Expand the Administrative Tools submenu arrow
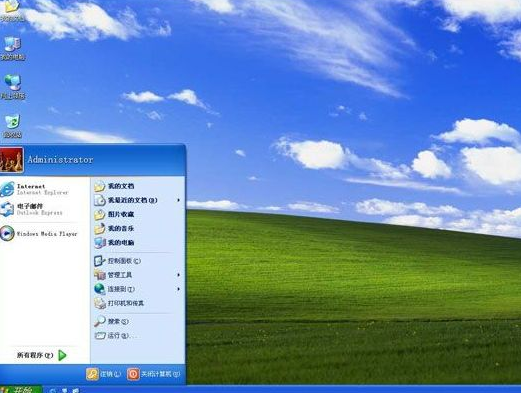Image resolution: width=521 pixels, height=393 pixels. point(179,275)
